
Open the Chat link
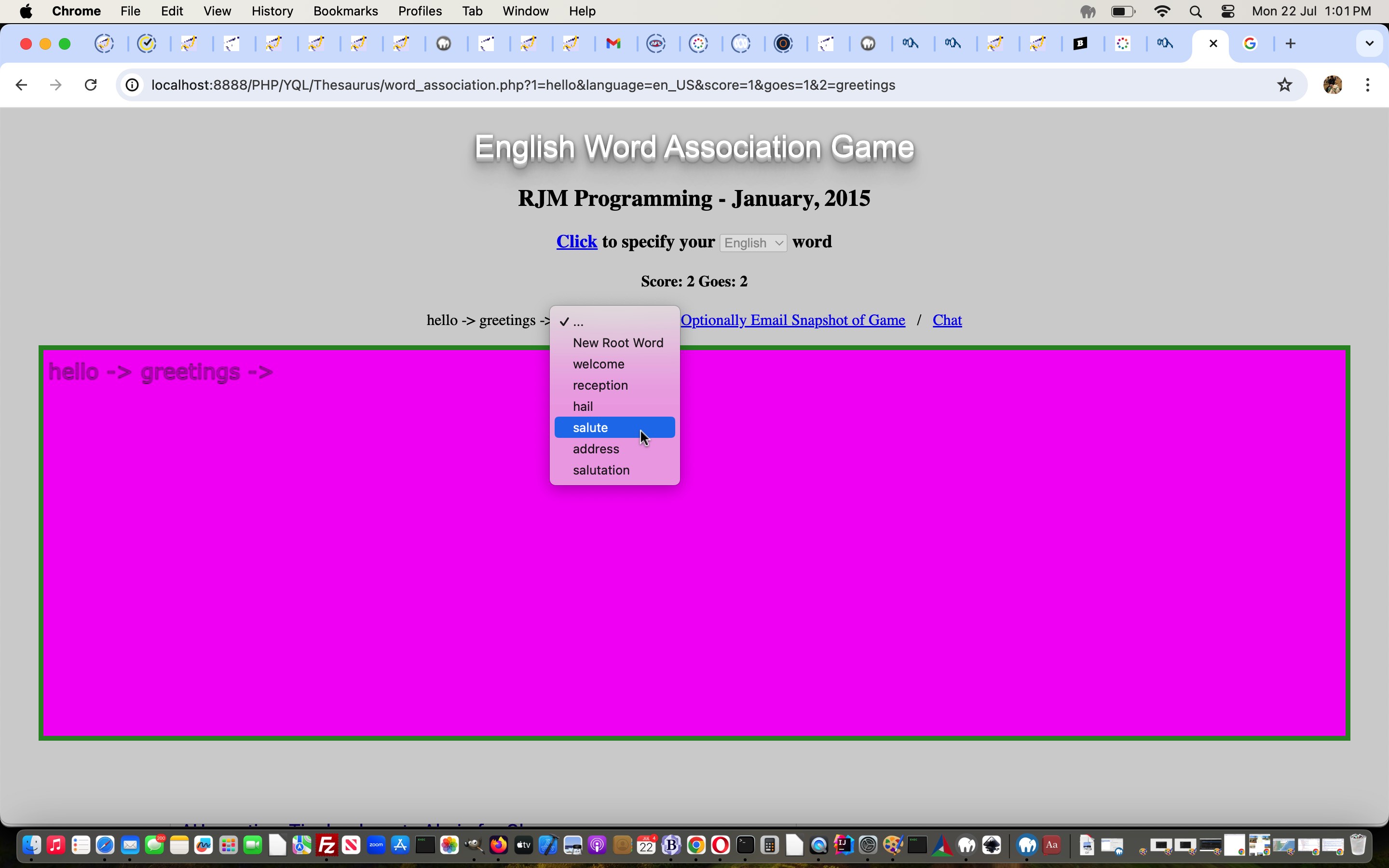click(x=947, y=320)
